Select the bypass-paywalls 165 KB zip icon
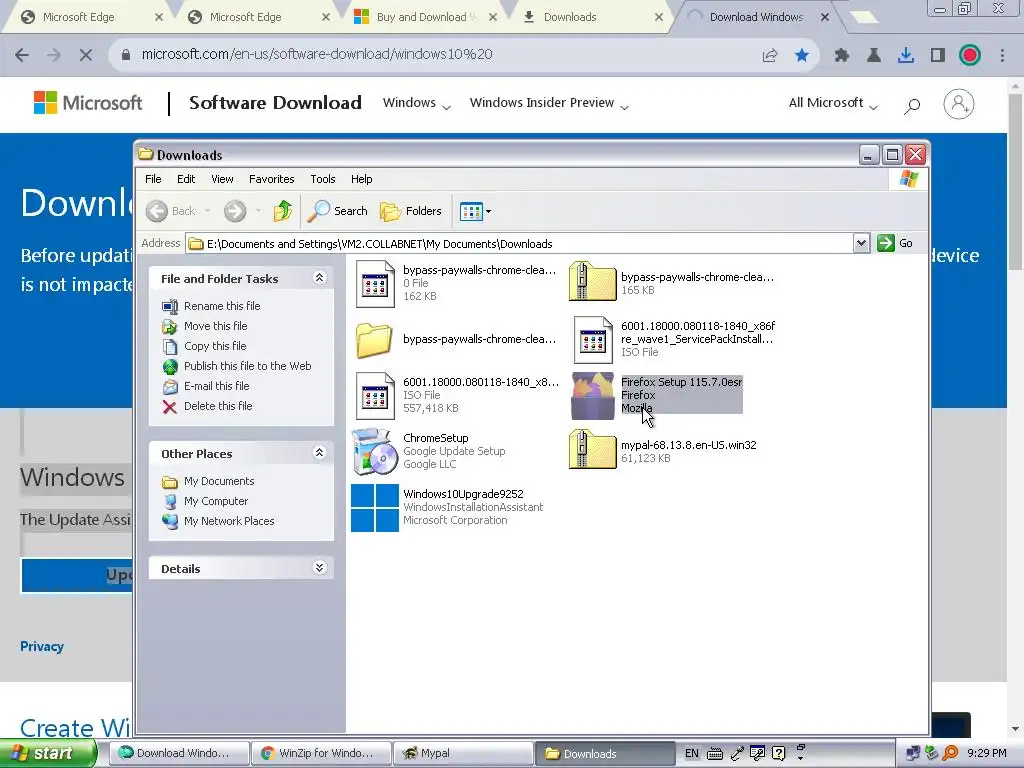 tap(592, 281)
